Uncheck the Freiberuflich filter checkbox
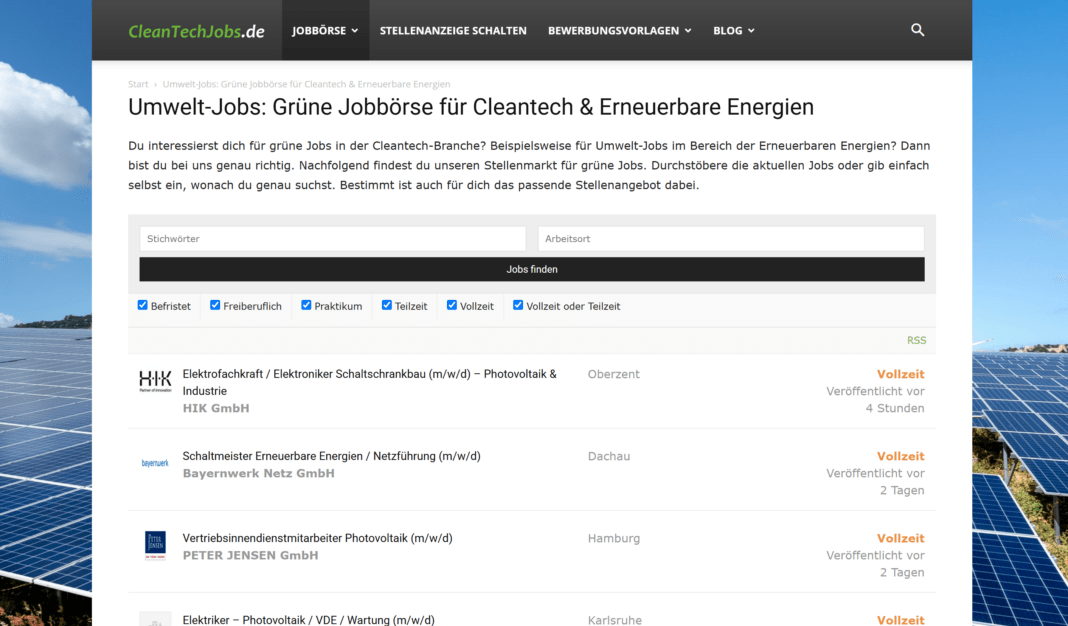The image size is (1068, 626). click(x=215, y=305)
